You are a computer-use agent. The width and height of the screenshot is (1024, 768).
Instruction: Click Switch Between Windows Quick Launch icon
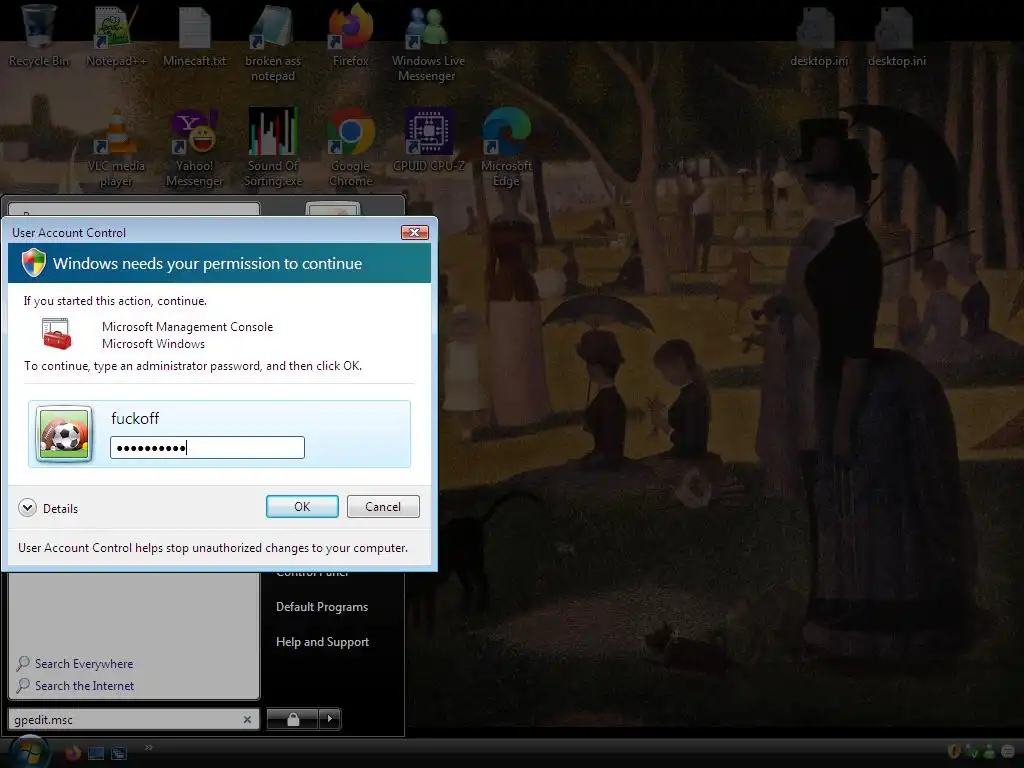[119, 753]
